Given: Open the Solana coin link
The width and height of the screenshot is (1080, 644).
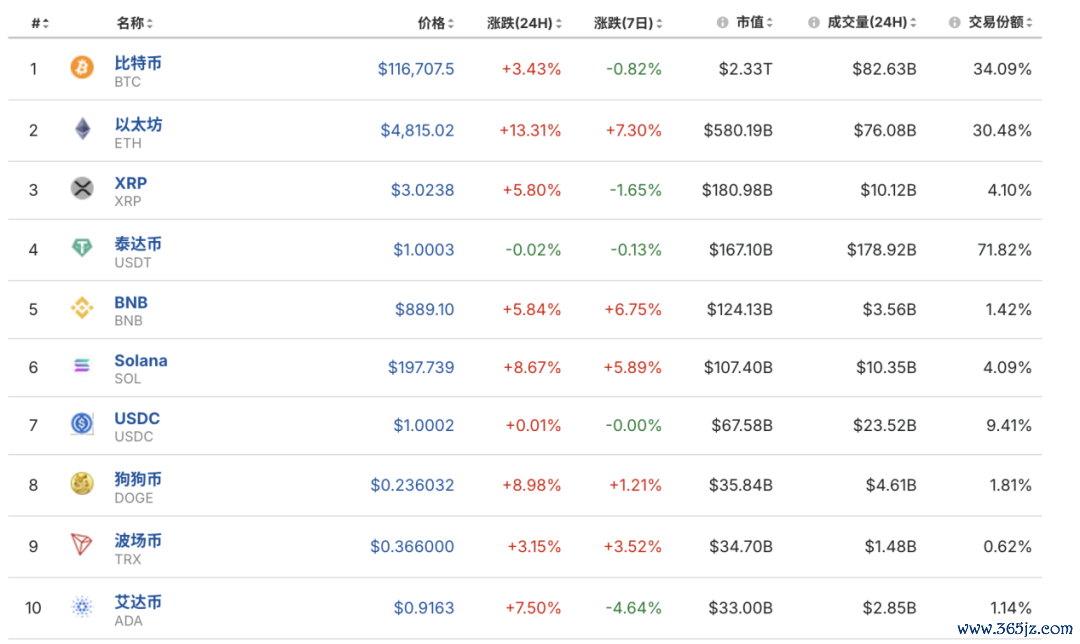Looking at the screenshot, I should tap(141, 360).
